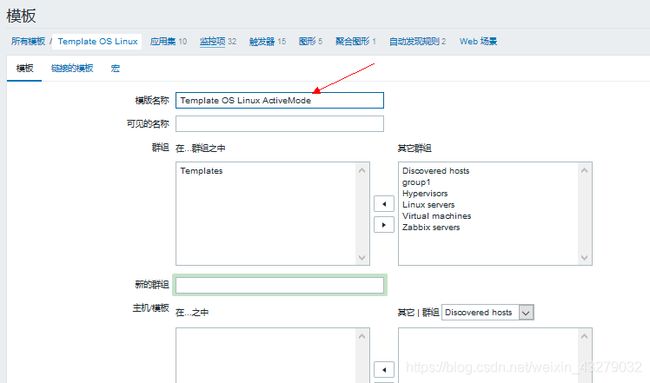Open the 聚合图形 1 link
The width and height of the screenshot is (650, 383).
356,41
